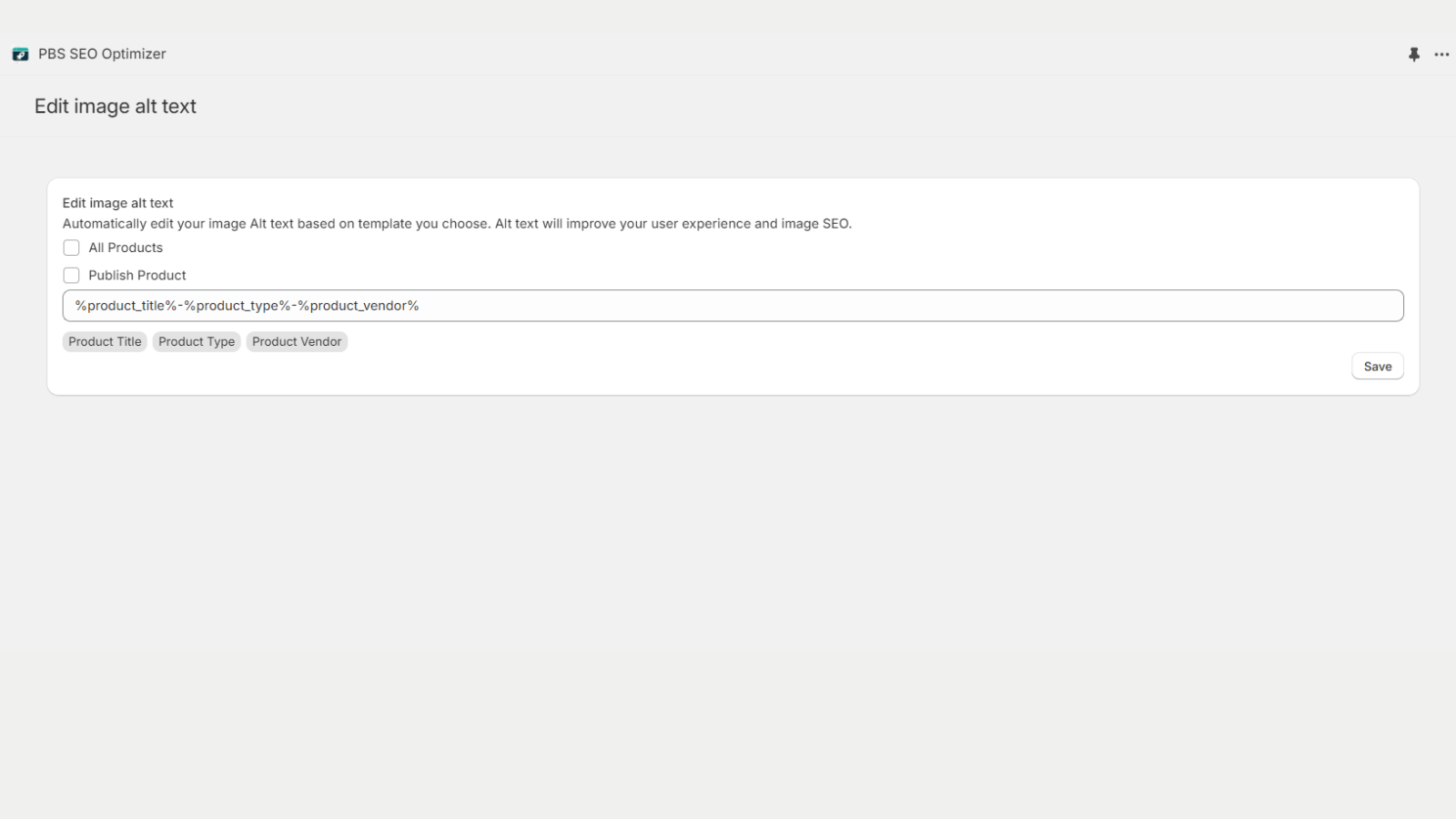This screenshot has height=819, width=1456.
Task: Place cursor on %product_vendor% token in field
Action: pyautogui.click(x=359, y=306)
